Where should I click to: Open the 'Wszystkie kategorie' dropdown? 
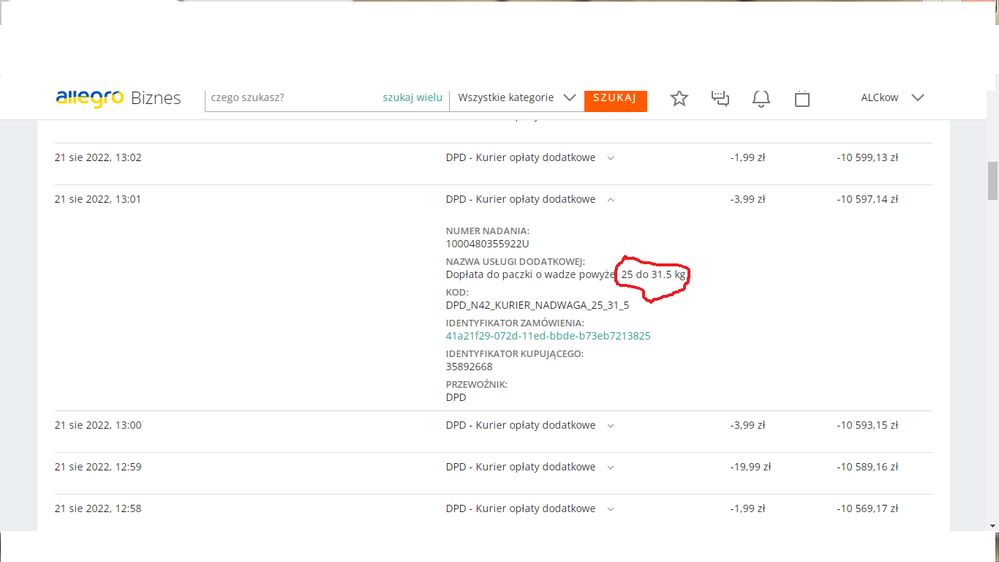click(516, 98)
